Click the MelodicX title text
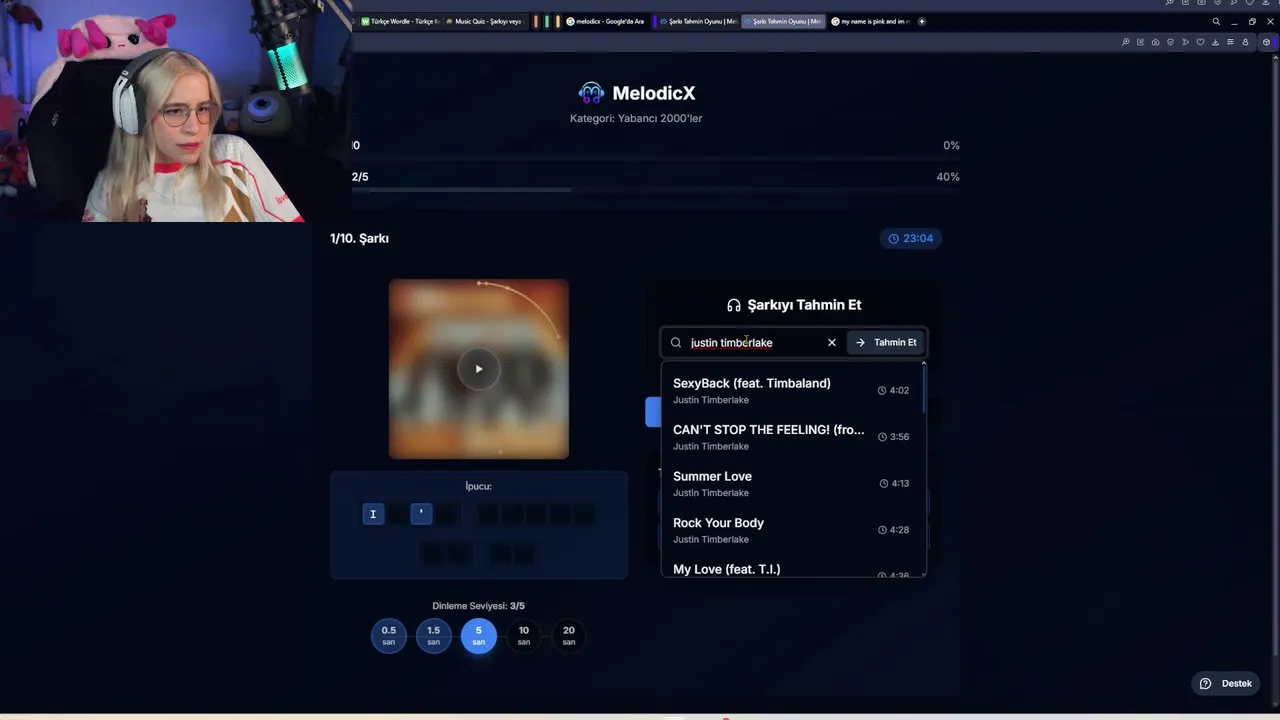Viewport: 1280px width, 720px height. point(654,93)
